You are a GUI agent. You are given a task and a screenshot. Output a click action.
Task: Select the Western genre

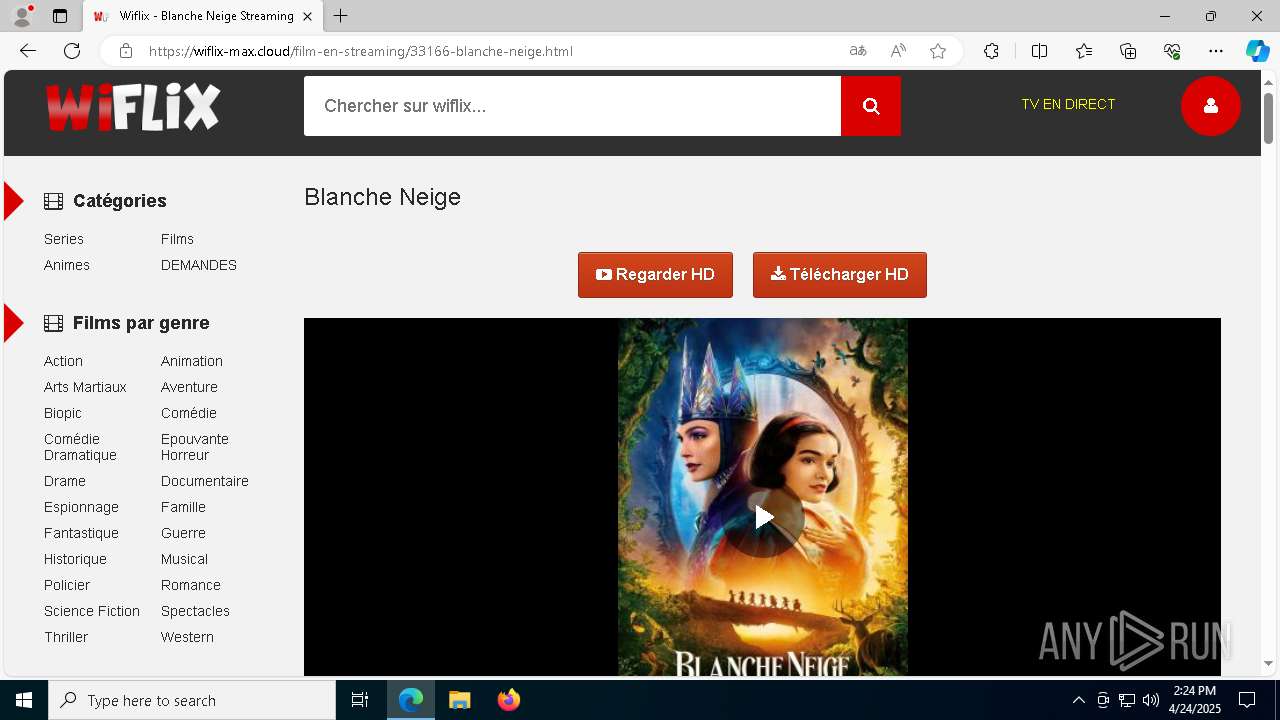[187, 637]
